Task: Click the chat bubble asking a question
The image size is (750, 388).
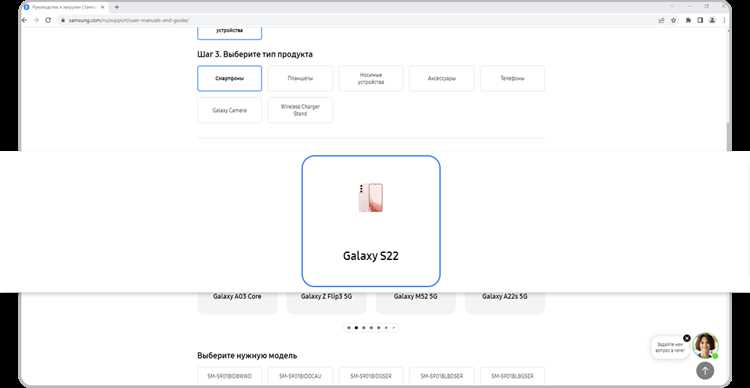Action: click(x=671, y=348)
